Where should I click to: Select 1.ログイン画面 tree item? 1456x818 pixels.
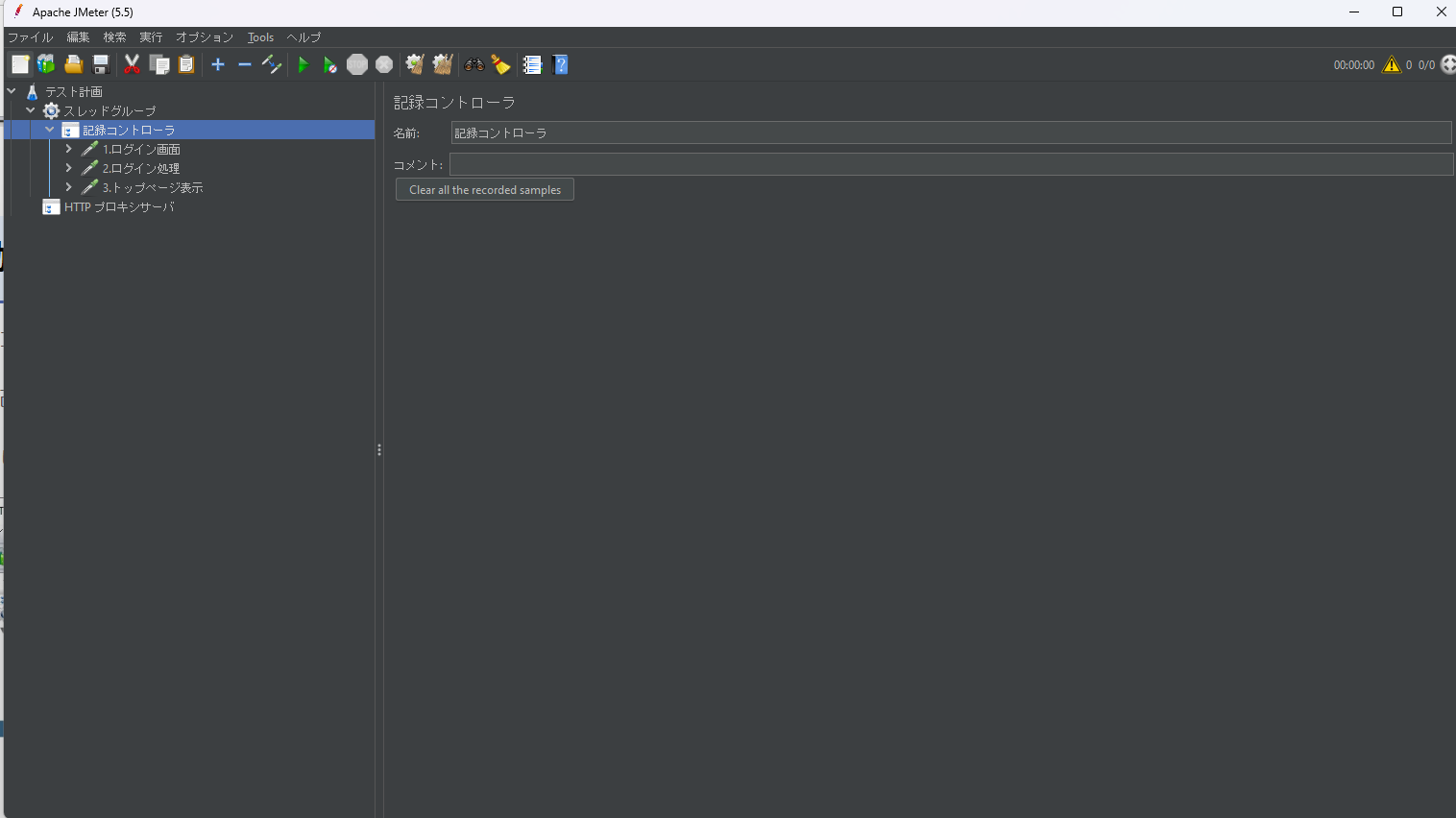pyautogui.click(x=141, y=149)
